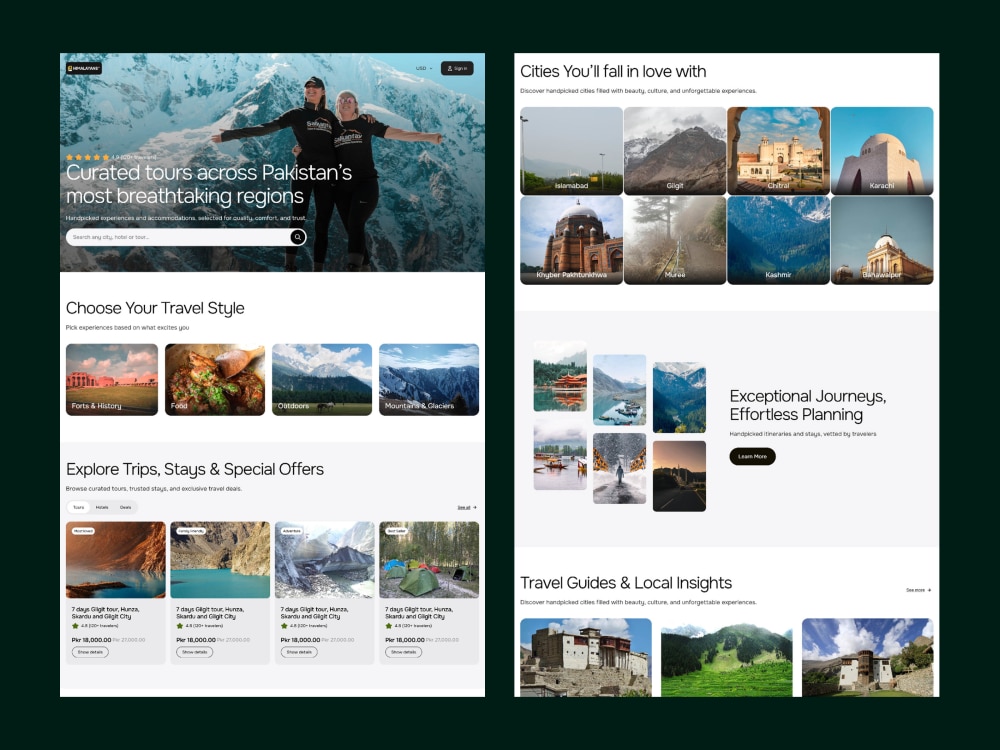Open the Karachi city card
1000x750 pixels.
(882, 151)
